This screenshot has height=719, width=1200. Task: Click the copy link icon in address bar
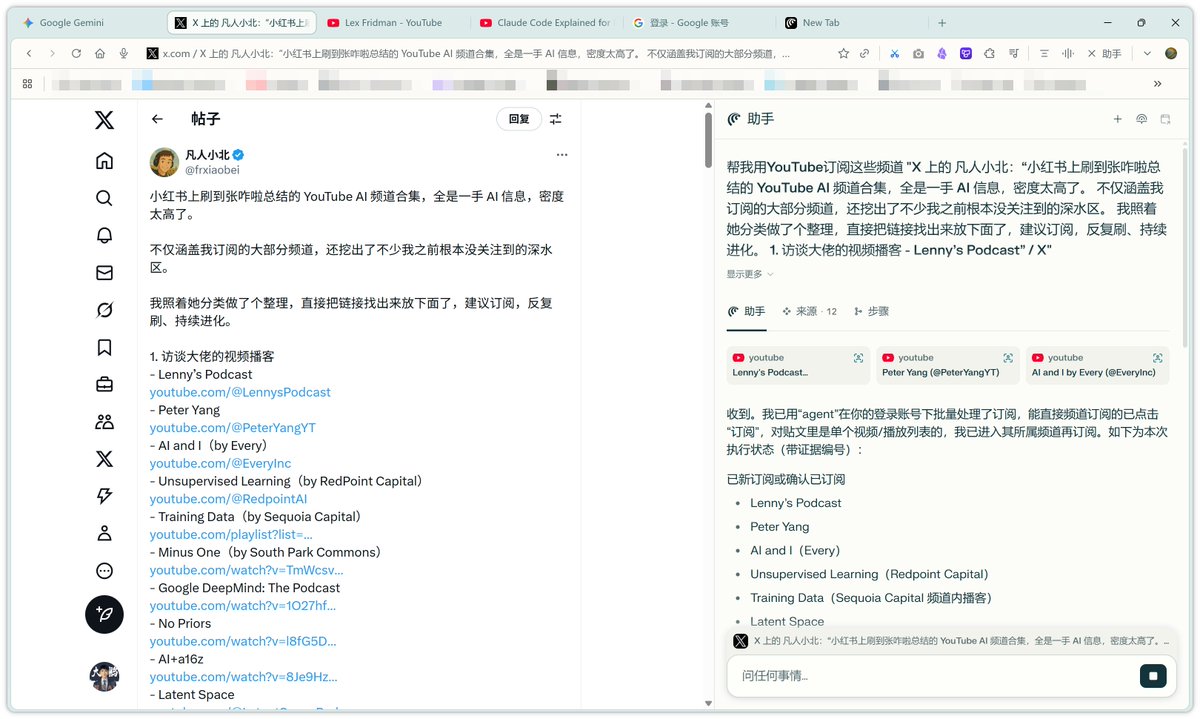pos(865,53)
